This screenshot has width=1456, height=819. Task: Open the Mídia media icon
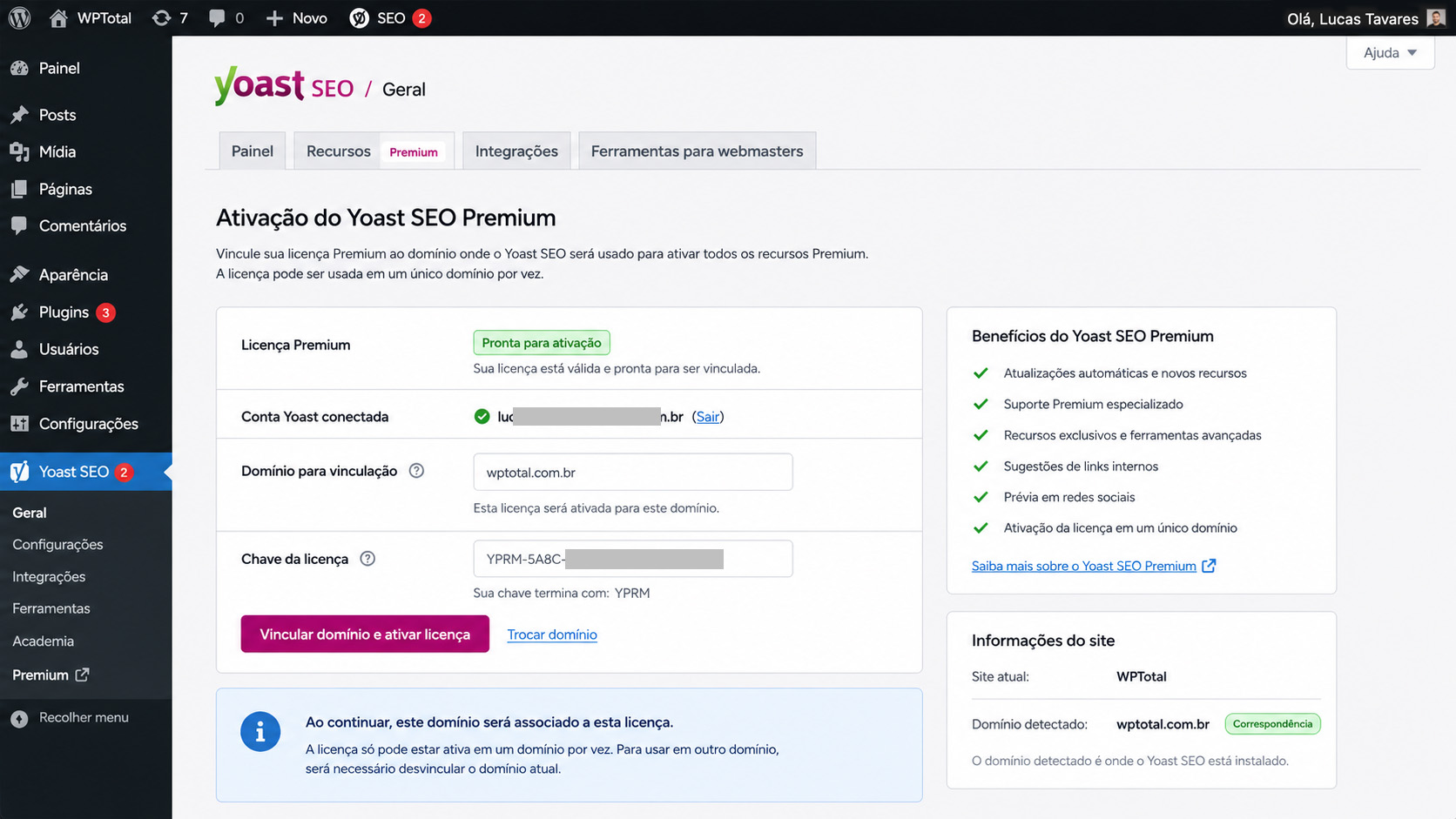tap(19, 151)
